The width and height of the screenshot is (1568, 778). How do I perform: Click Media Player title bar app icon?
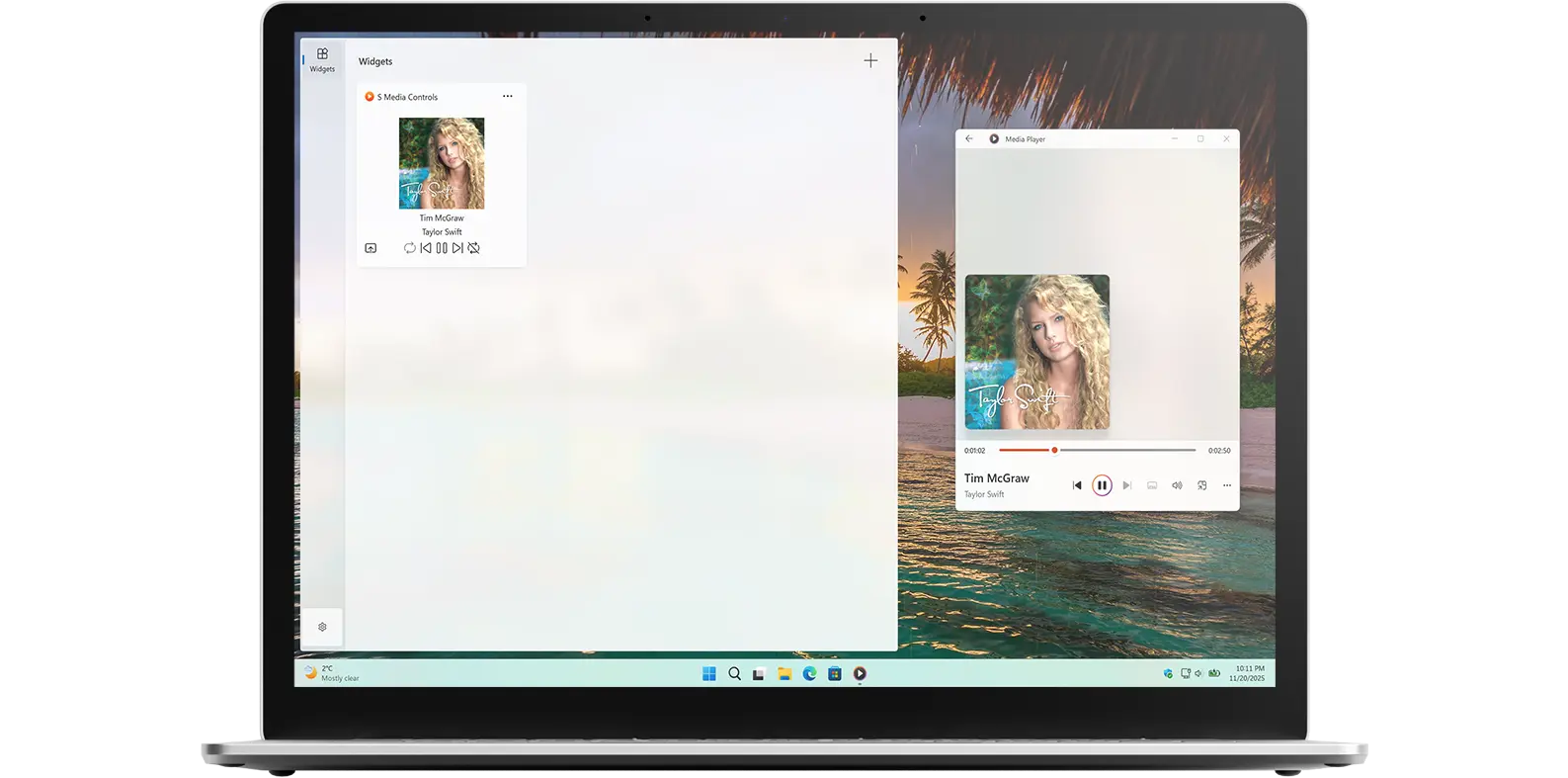pos(994,139)
